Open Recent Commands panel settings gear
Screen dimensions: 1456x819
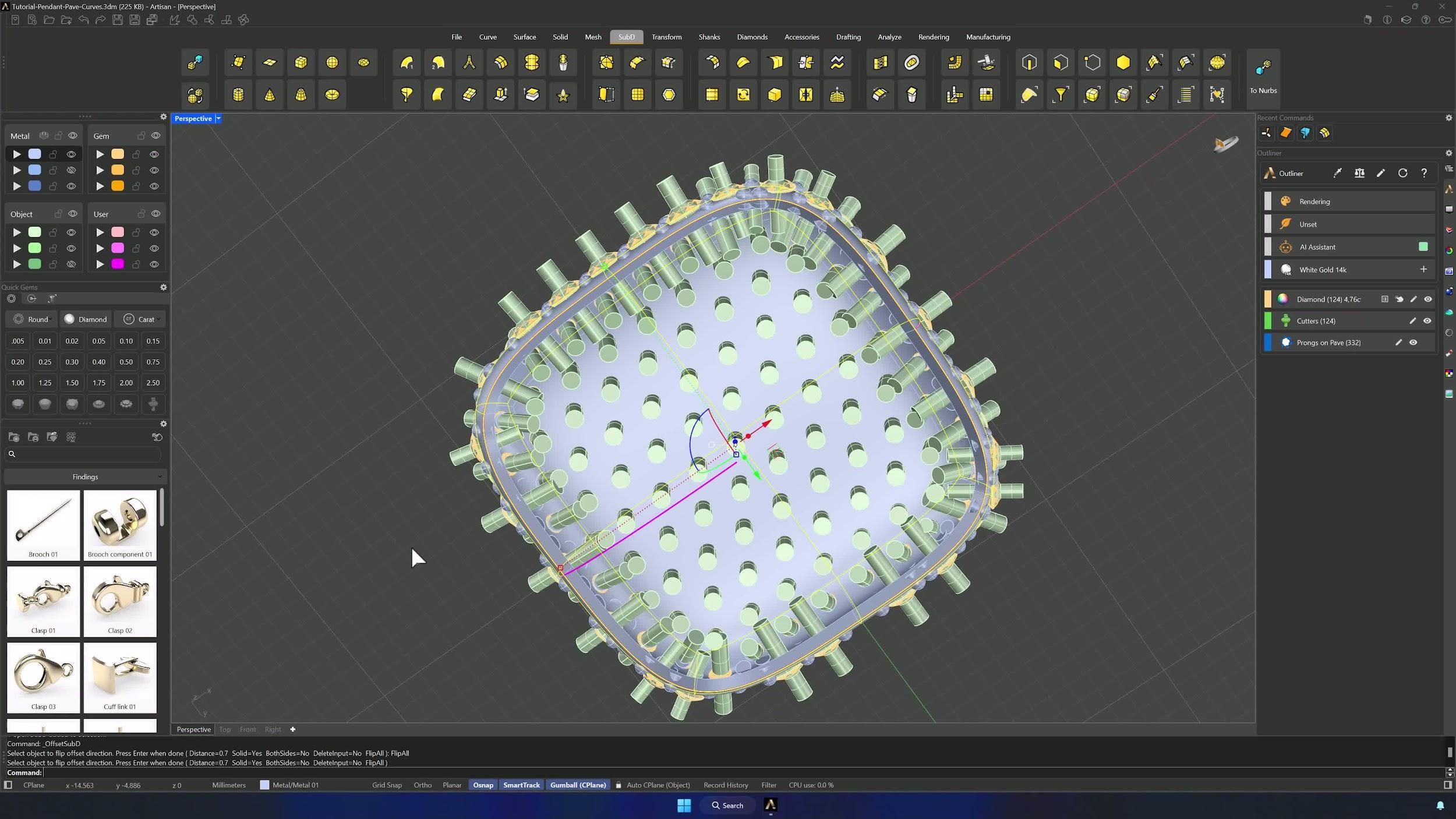coord(1449,118)
